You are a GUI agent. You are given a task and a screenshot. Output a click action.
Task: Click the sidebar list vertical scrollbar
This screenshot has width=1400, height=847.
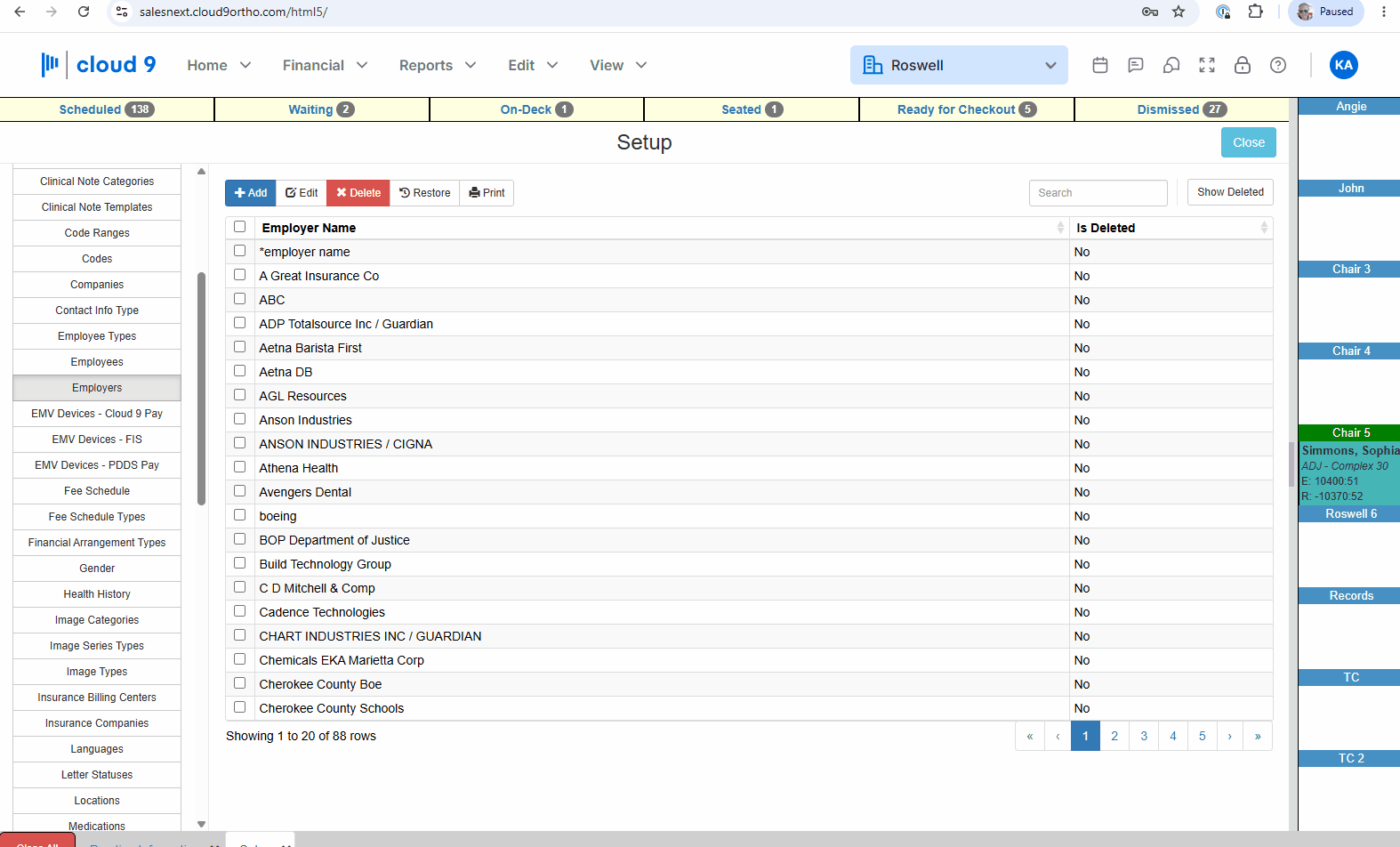coord(202,389)
